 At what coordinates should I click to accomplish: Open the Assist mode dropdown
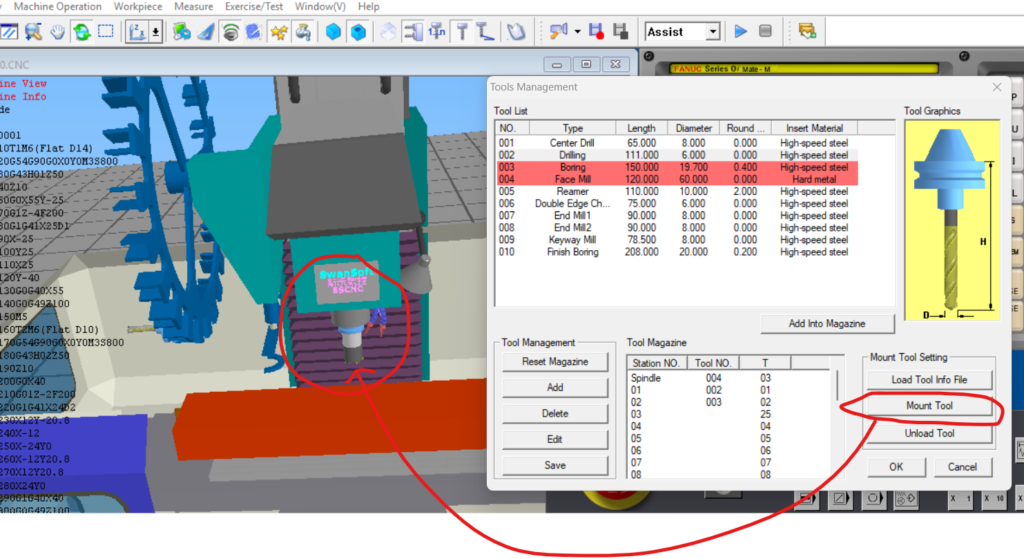tap(712, 32)
